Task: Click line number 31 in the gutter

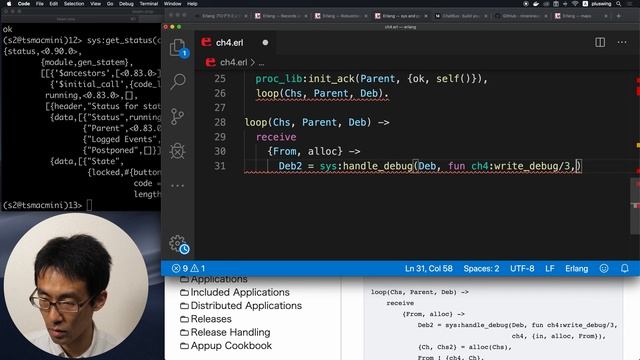Action: coord(220,166)
